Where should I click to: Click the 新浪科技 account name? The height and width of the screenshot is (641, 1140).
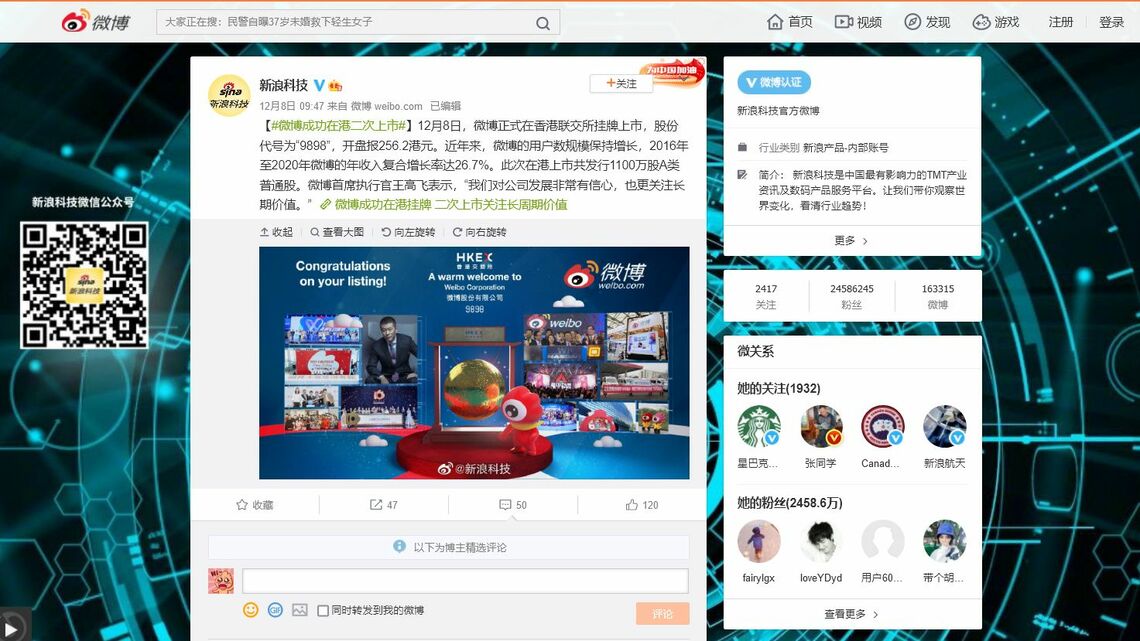coord(284,85)
